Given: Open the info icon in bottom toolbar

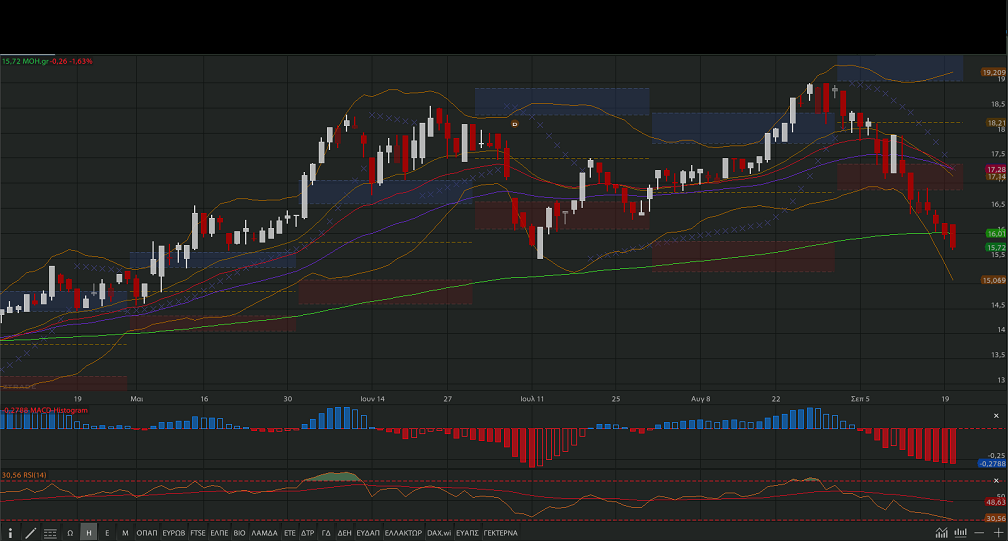Looking at the screenshot, I should 10,533.
